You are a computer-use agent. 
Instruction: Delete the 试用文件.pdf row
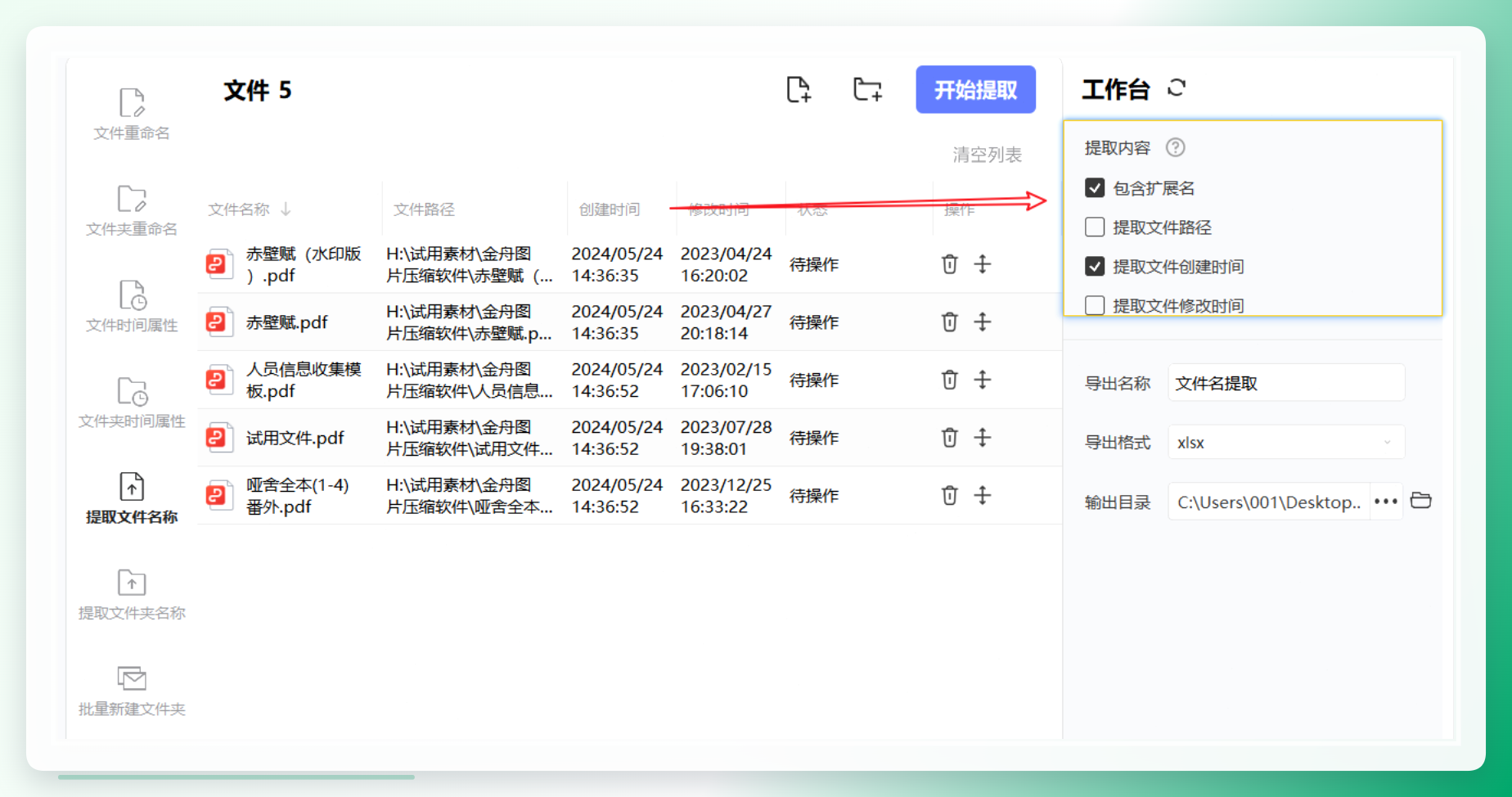pos(949,438)
